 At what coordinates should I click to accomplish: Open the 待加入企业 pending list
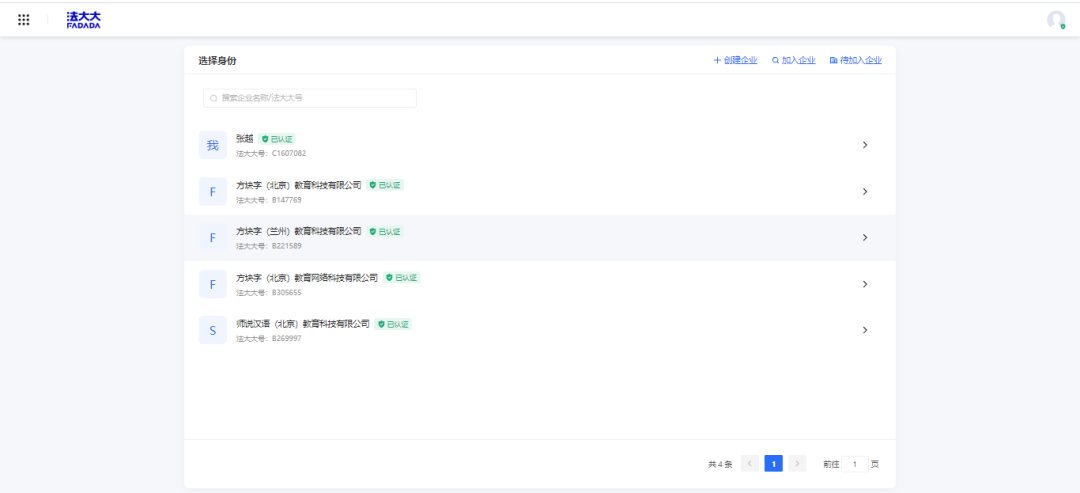(x=856, y=61)
